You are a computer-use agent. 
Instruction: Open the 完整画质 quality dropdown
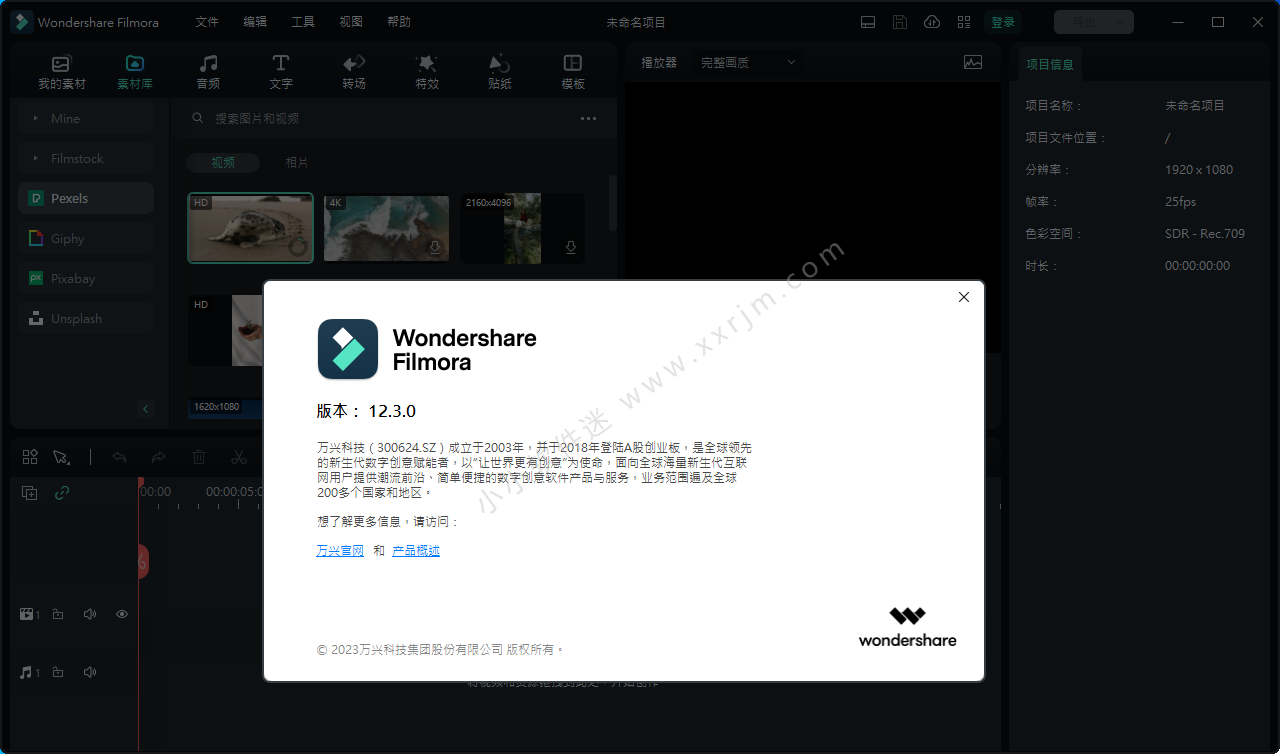(x=748, y=62)
